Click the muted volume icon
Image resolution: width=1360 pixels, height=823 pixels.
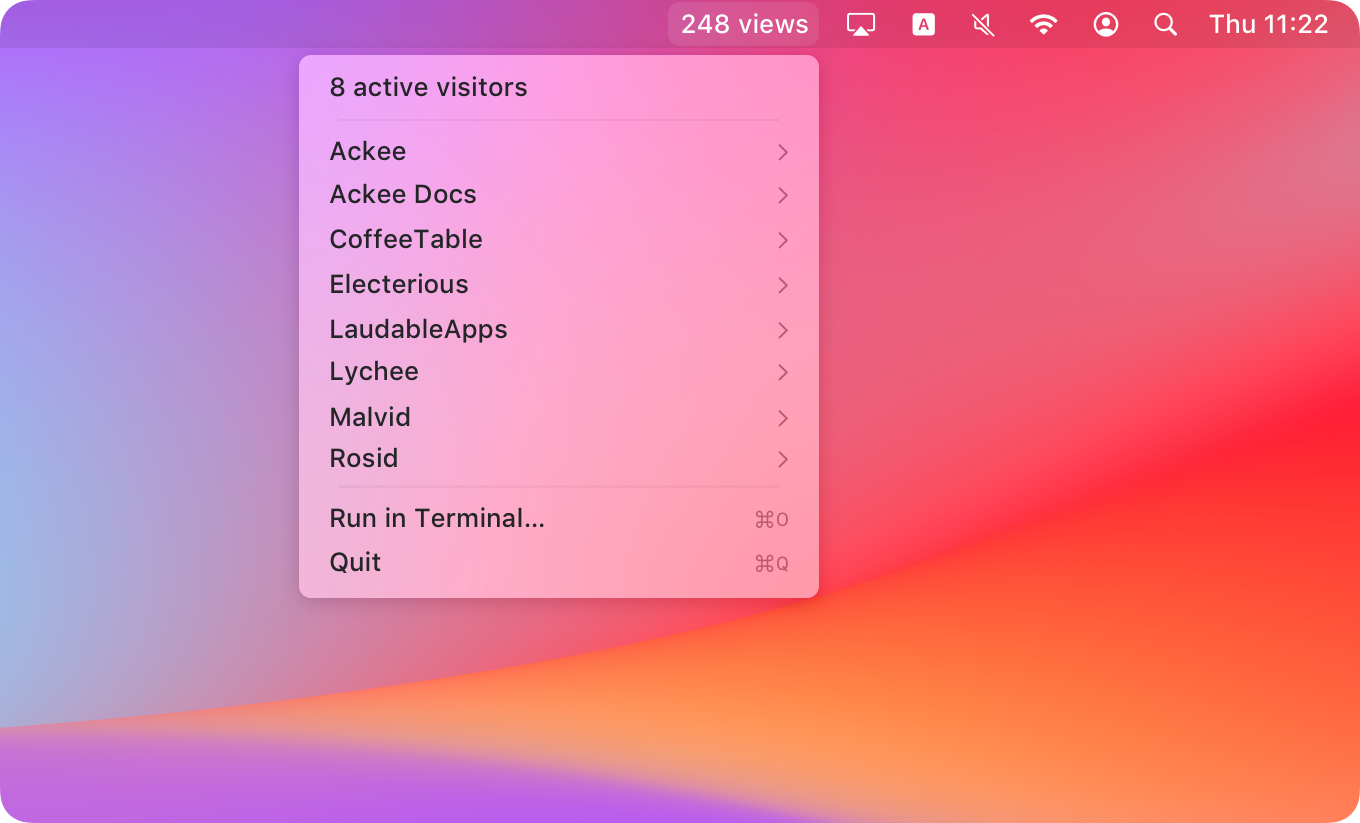983,25
